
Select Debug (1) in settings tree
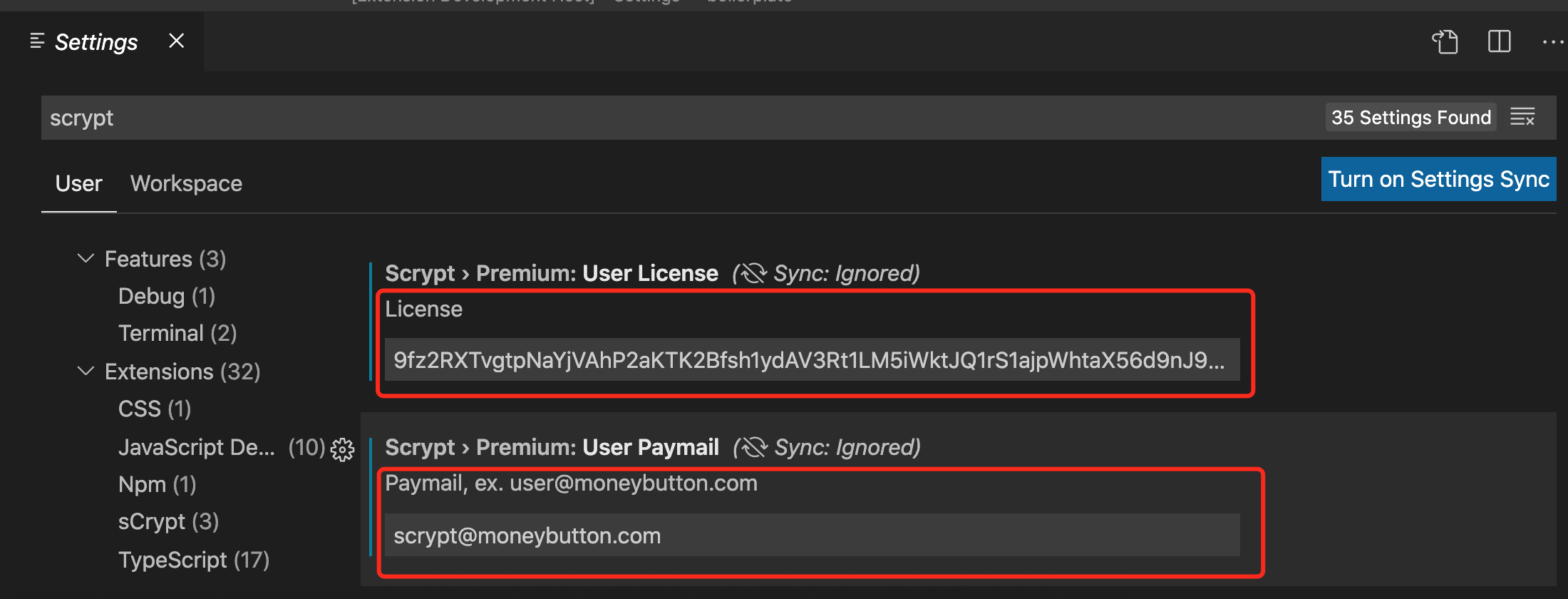pyautogui.click(x=167, y=296)
